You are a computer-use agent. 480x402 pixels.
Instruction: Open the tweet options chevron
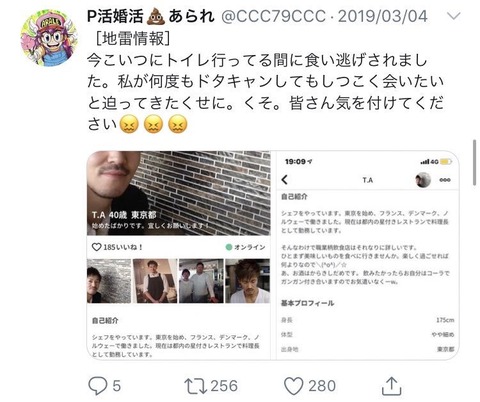(453, 16)
